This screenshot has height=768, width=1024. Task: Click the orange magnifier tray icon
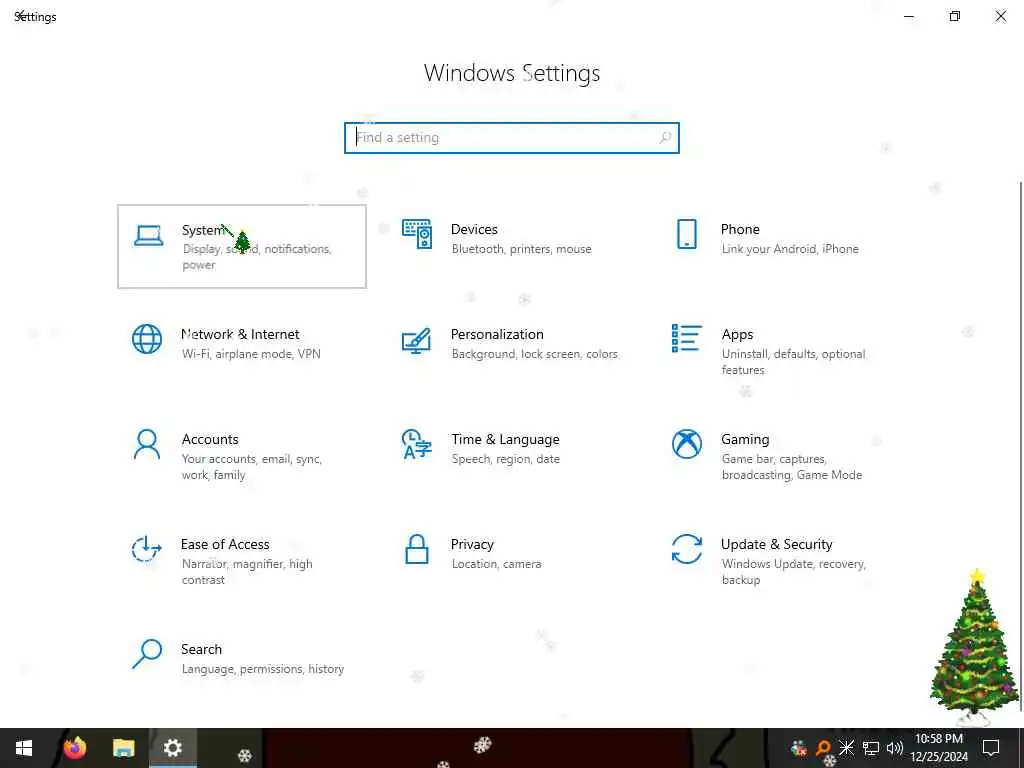[824, 748]
